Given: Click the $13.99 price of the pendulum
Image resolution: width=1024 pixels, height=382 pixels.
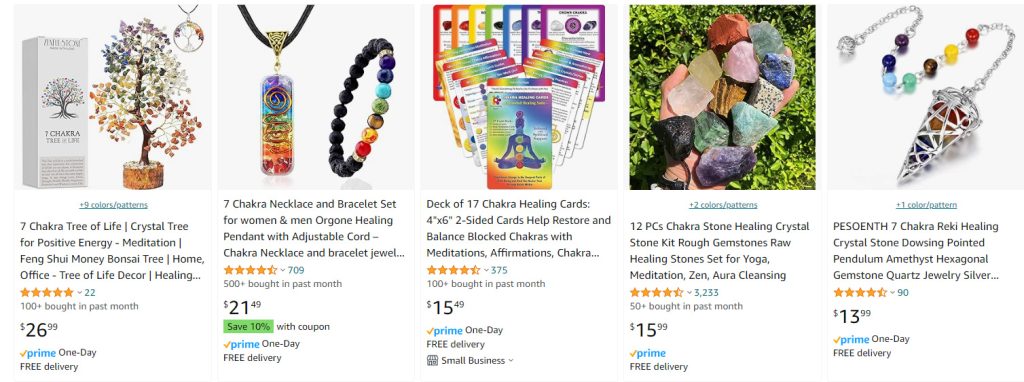Looking at the screenshot, I should pyautogui.click(x=852, y=316).
